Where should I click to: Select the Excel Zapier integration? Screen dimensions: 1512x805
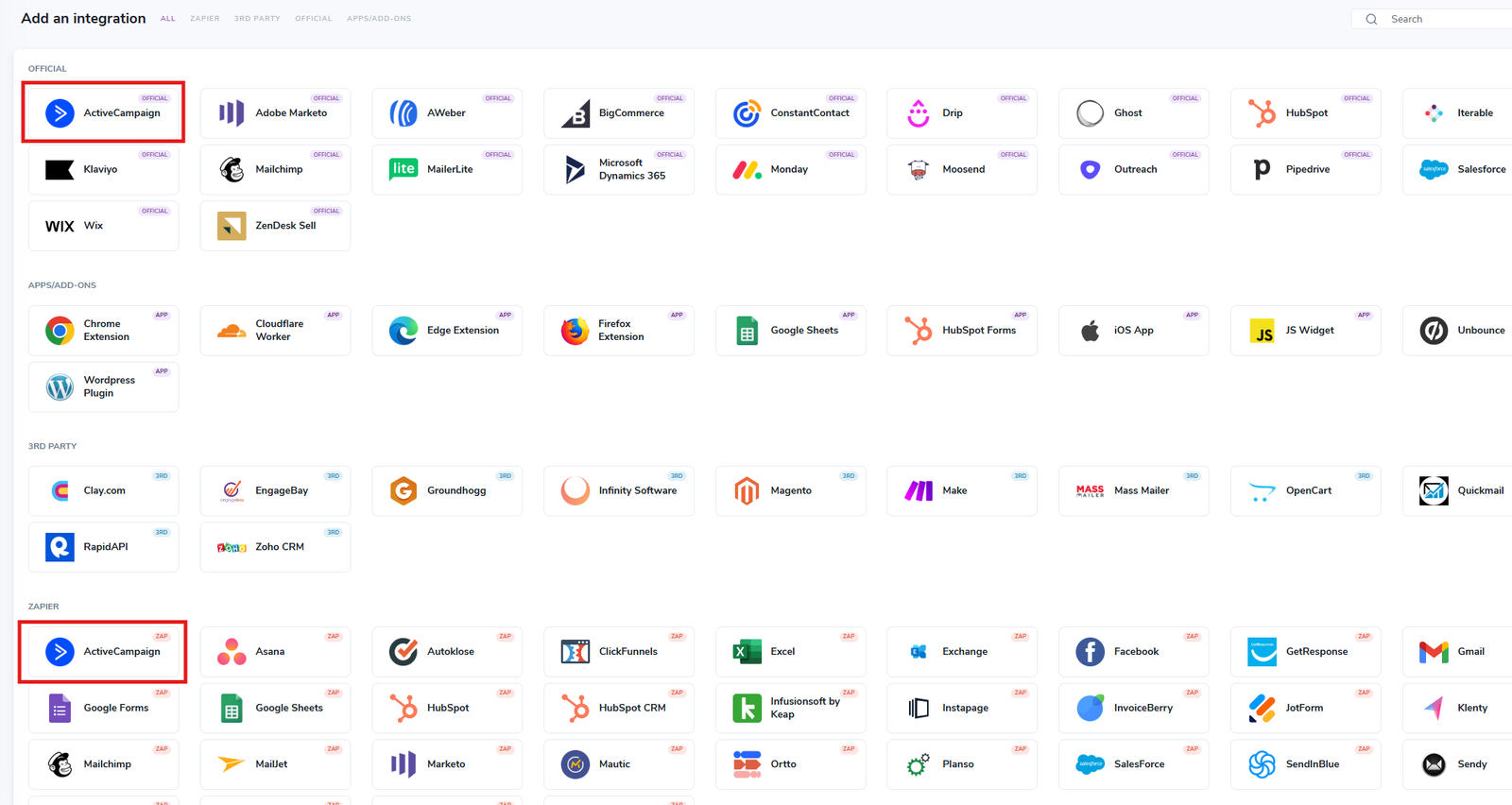[x=790, y=651]
